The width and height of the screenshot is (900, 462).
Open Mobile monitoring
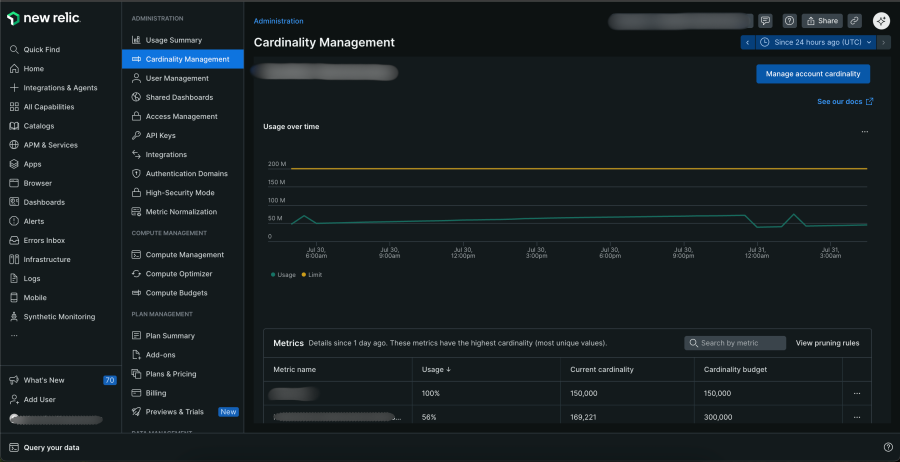(x=28, y=297)
